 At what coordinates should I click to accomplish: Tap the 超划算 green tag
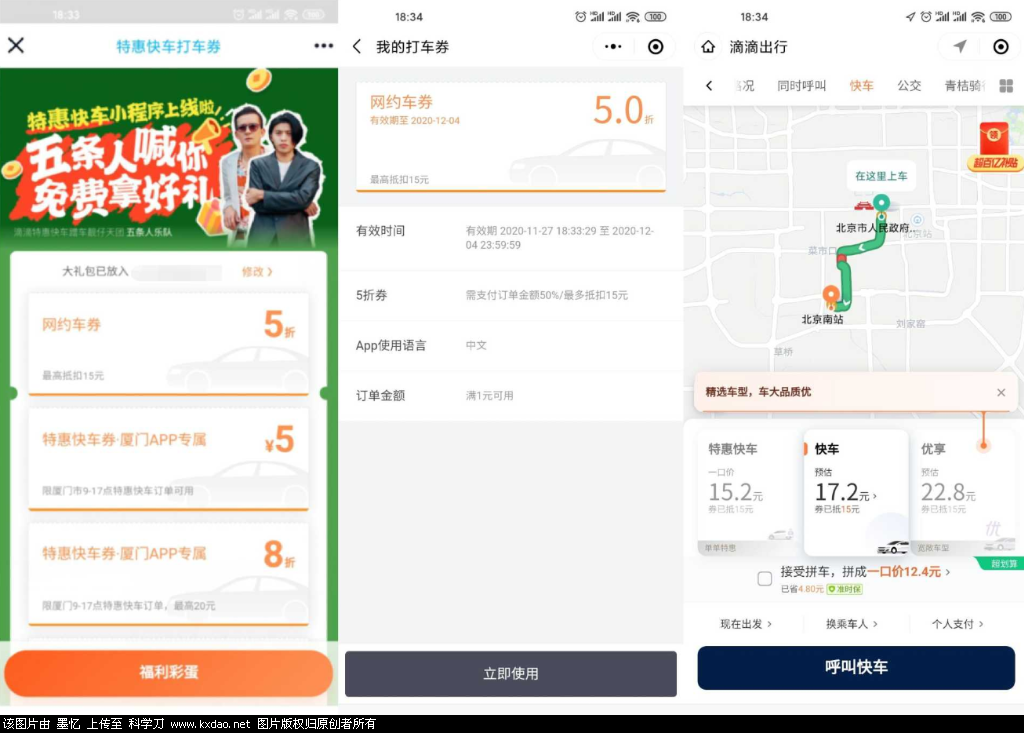tap(1002, 564)
